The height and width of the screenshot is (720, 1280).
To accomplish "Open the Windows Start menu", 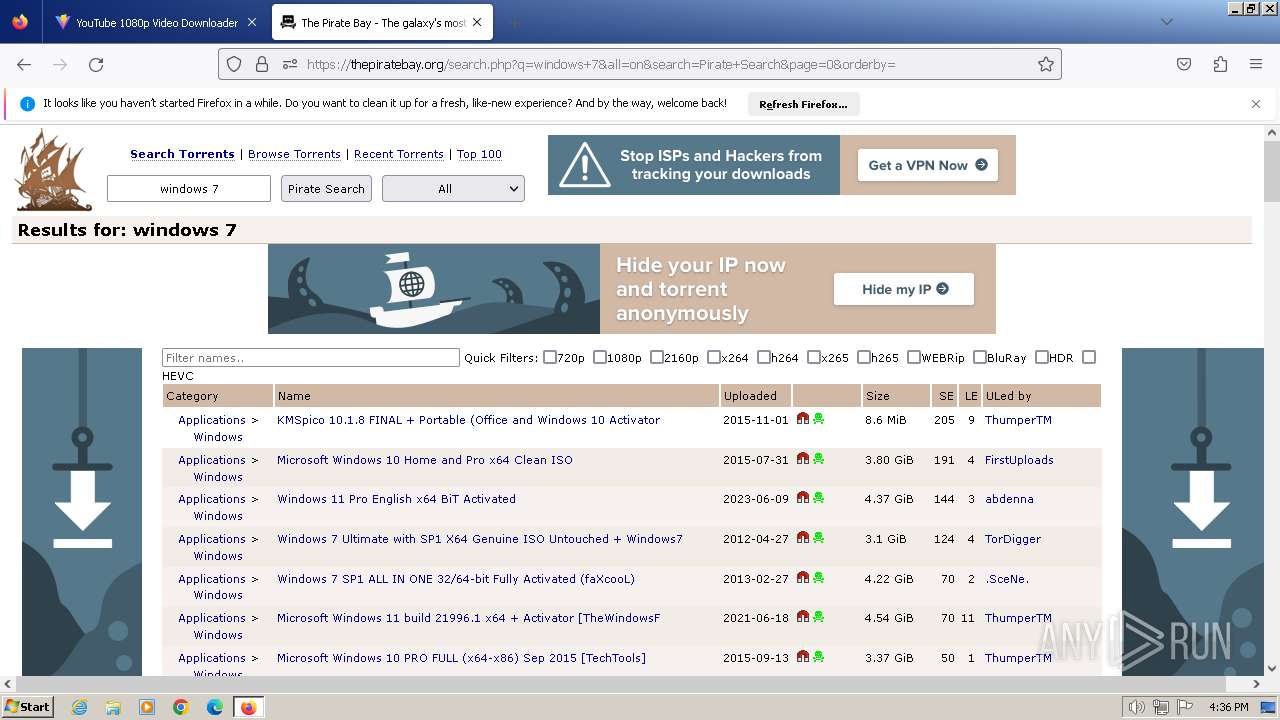I will (28, 707).
